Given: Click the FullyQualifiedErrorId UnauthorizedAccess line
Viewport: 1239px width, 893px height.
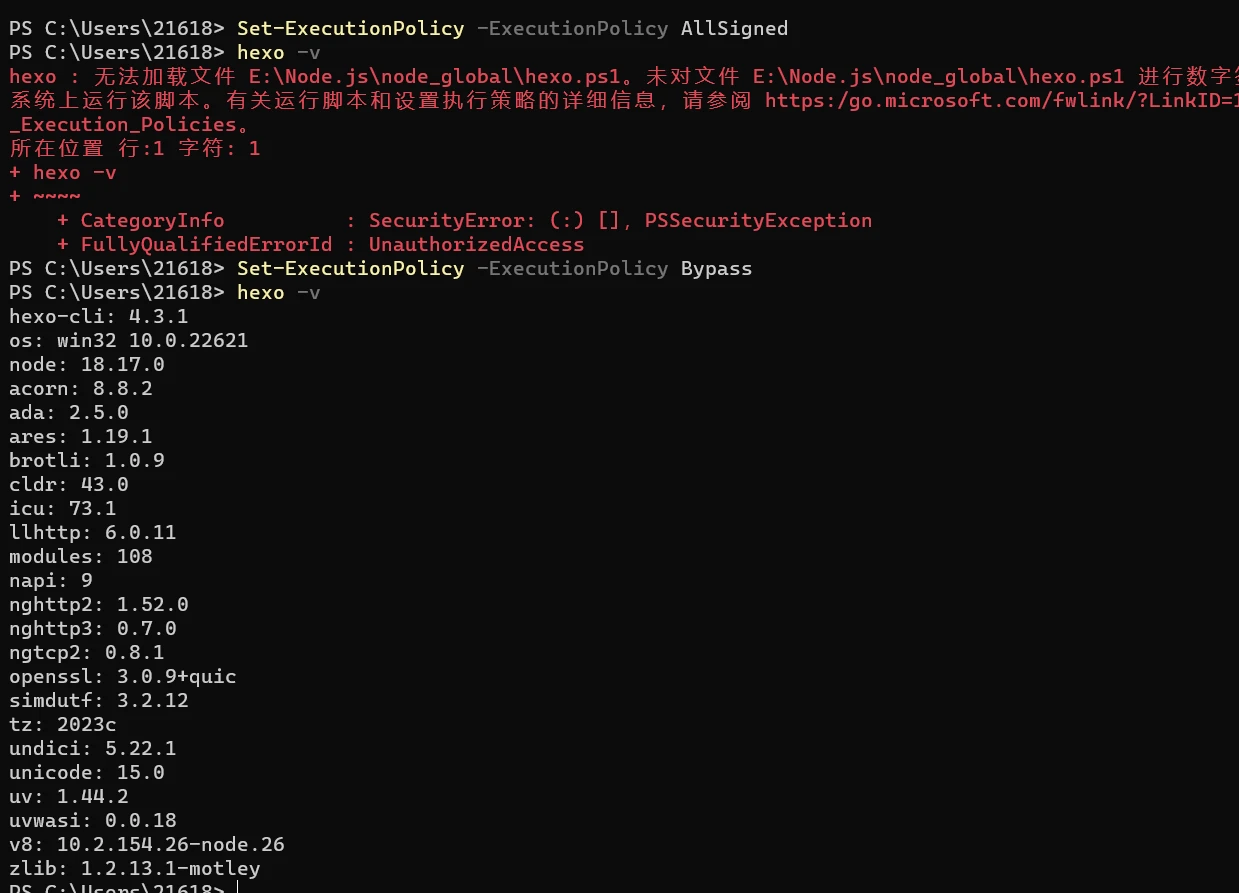Looking at the screenshot, I should 321,244.
